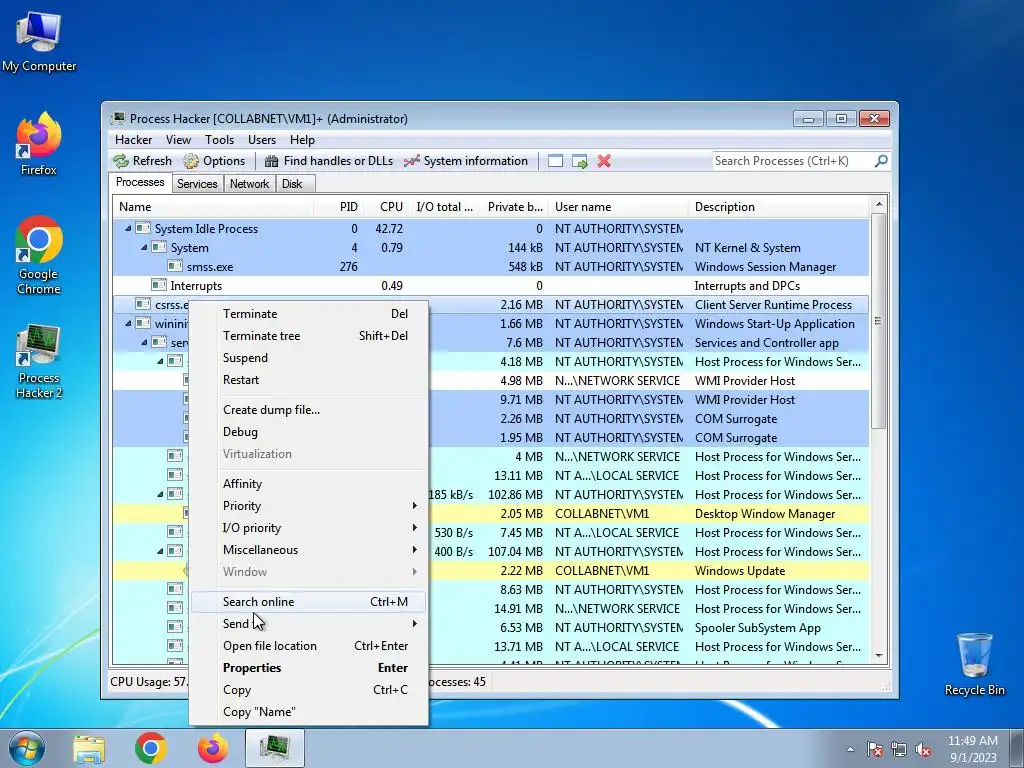Open the Tools menu
The width and height of the screenshot is (1024, 768).
click(x=219, y=140)
